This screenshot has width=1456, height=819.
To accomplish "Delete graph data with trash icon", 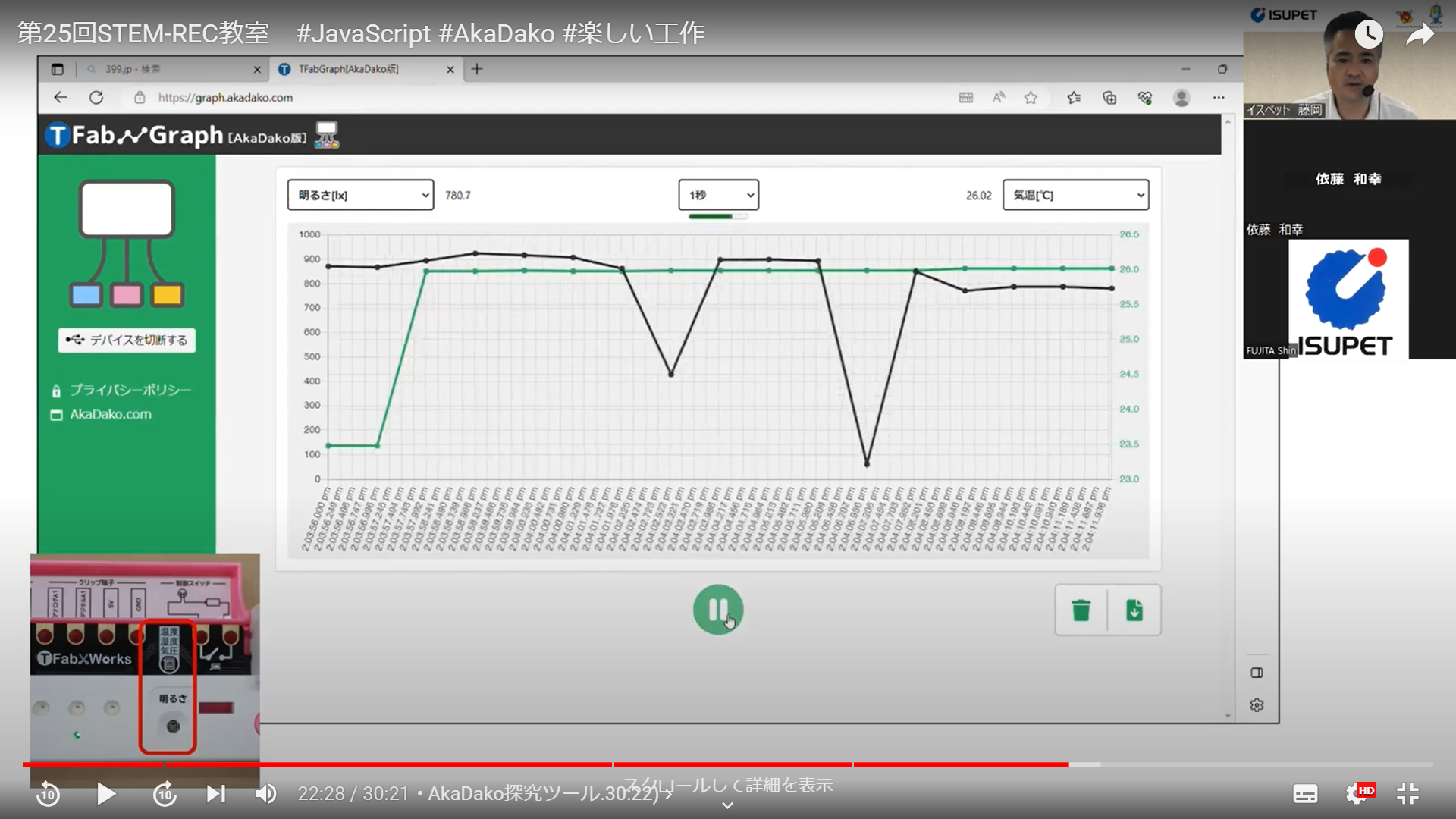I will tap(1081, 610).
